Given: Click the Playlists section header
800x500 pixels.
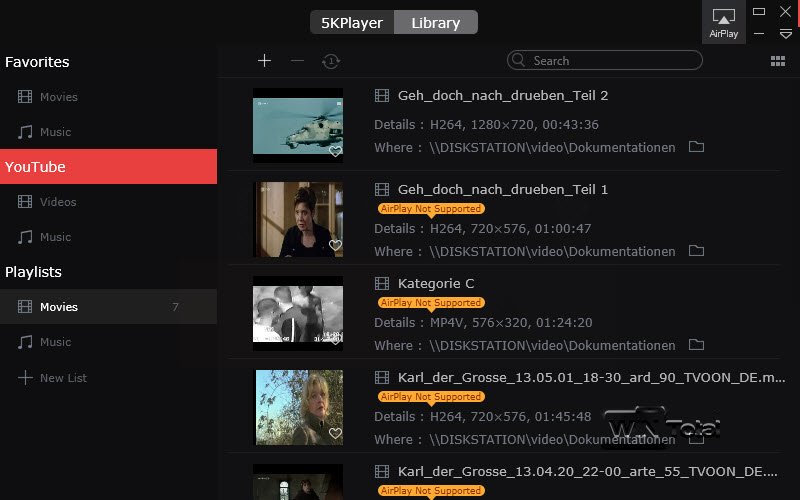Looking at the screenshot, I should click(x=33, y=272).
